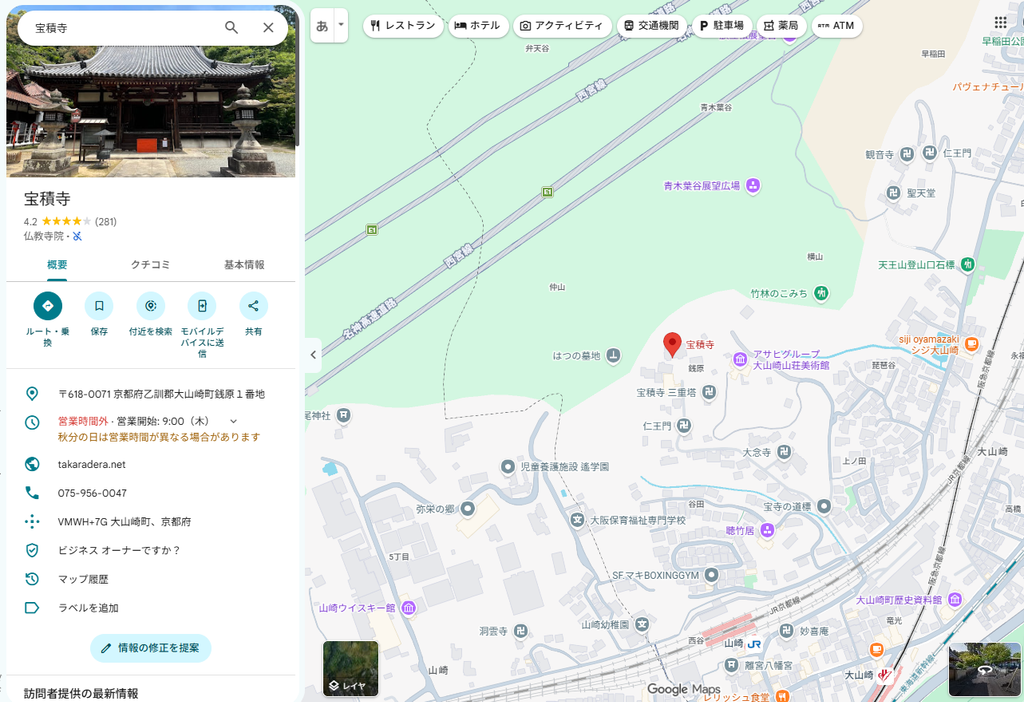Open the Street View thumbnail preview
This screenshot has height=702, width=1024.
coord(984,669)
